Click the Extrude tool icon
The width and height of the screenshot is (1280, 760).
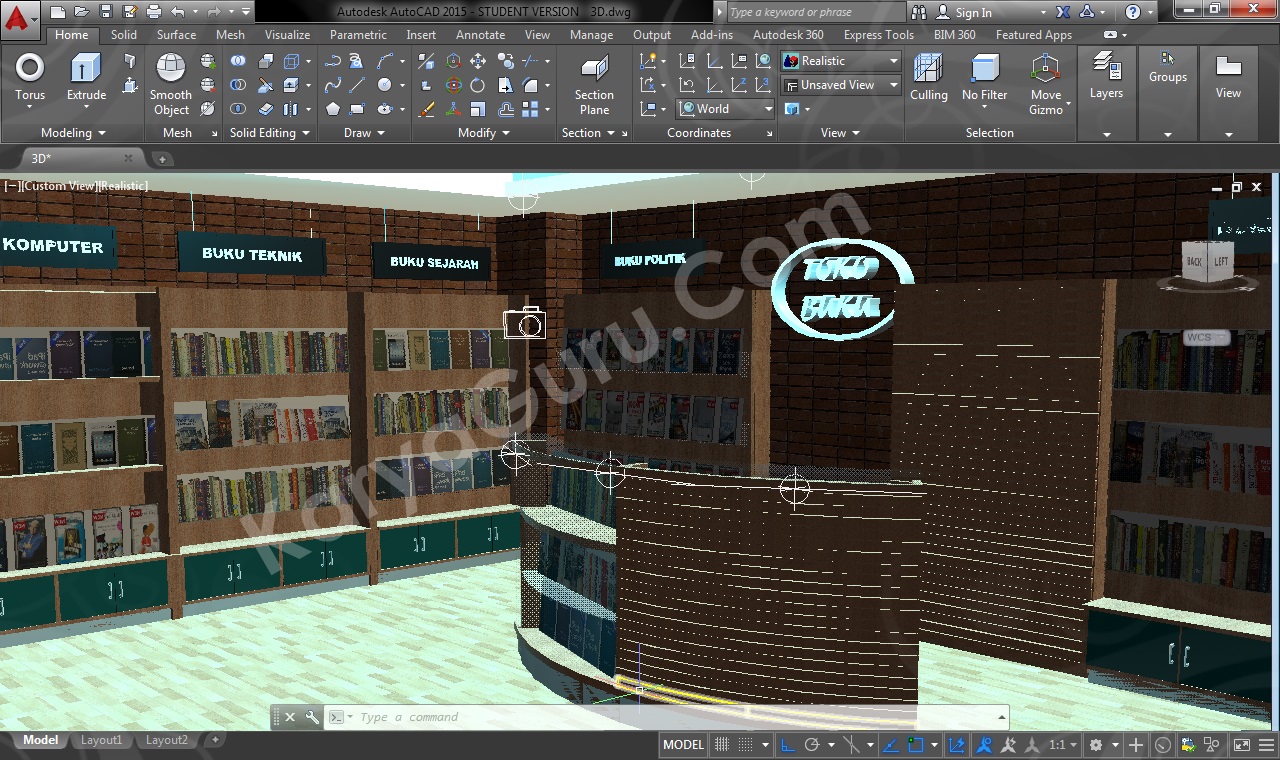point(86,77)
